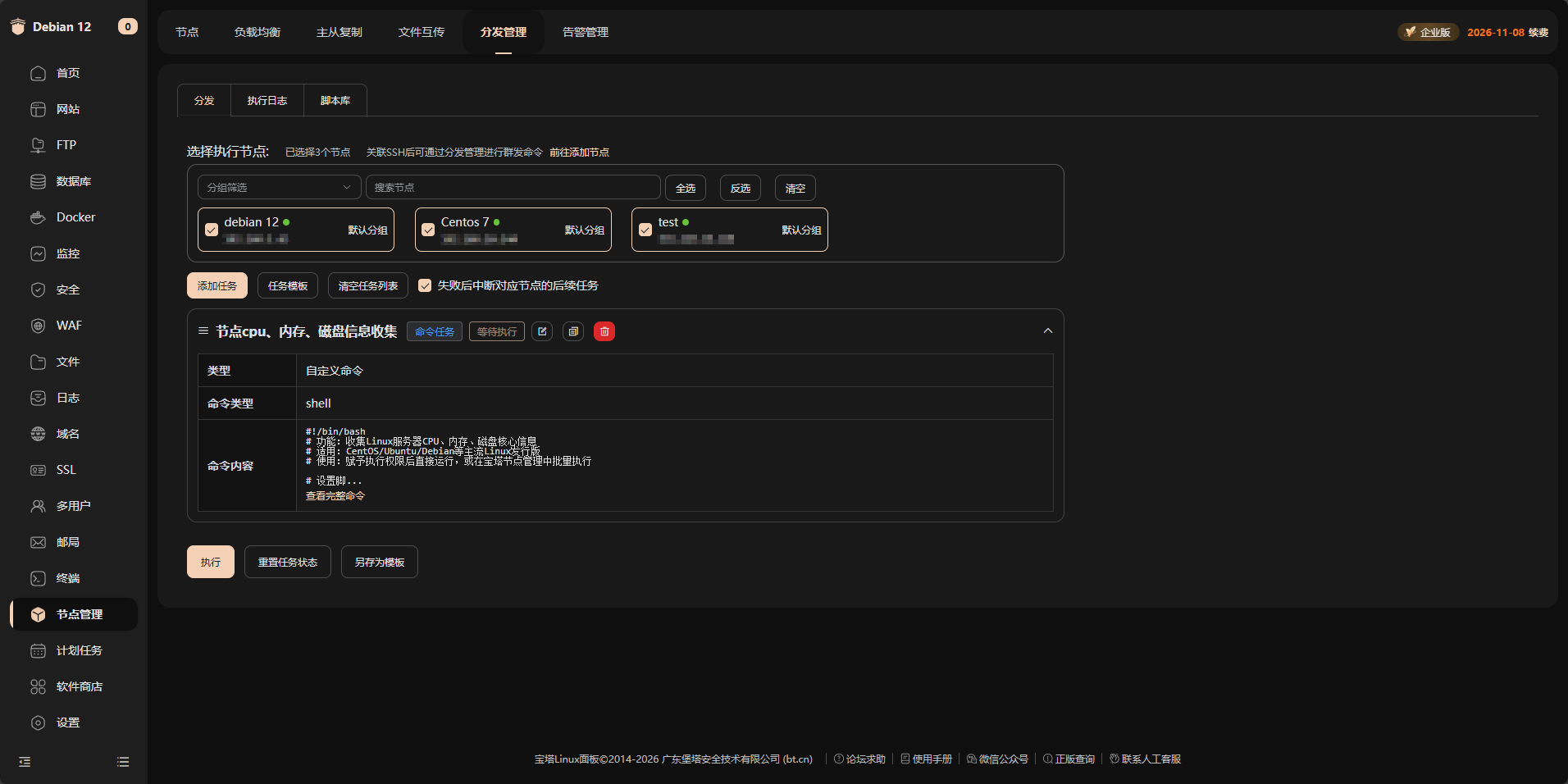Collapse the task panel with chevron
The width and height of the screenshot is (1568, 784).
(x=1047, y=331)
